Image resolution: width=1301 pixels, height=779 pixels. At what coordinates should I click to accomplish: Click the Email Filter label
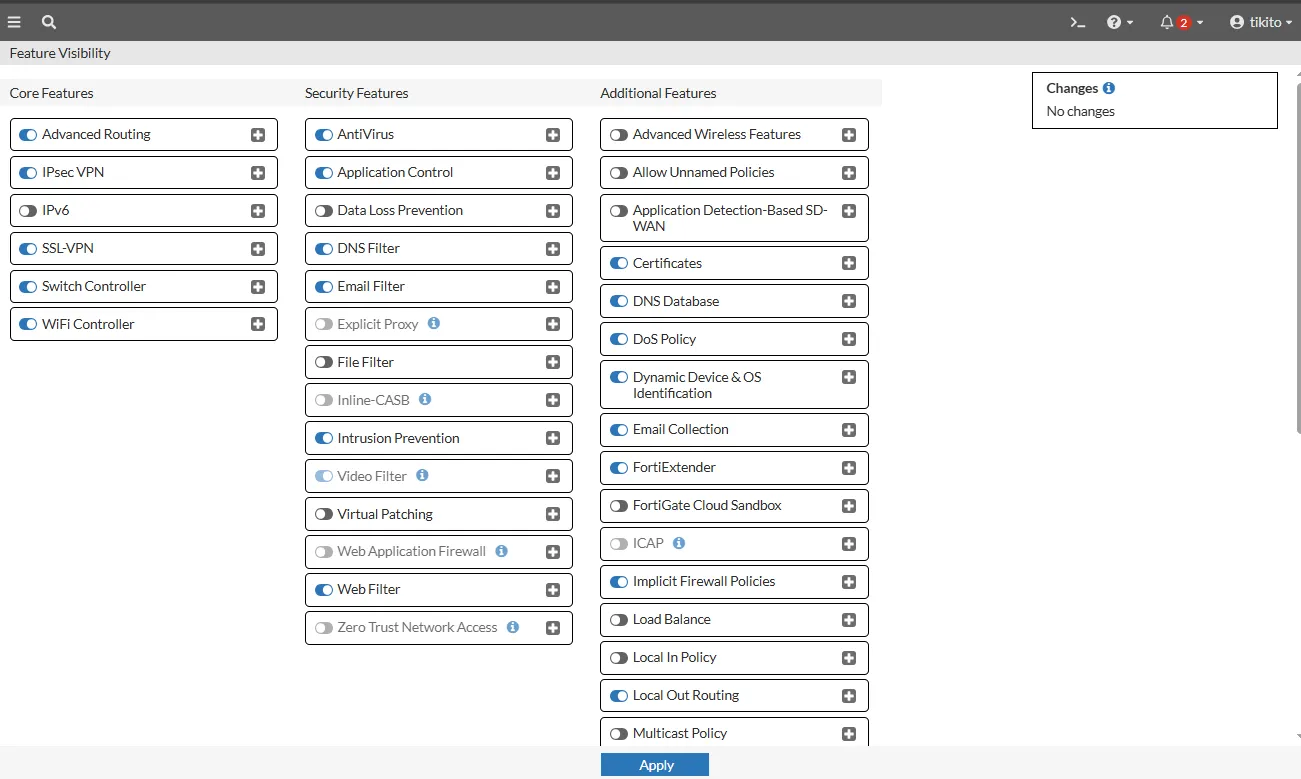[371, 286]
